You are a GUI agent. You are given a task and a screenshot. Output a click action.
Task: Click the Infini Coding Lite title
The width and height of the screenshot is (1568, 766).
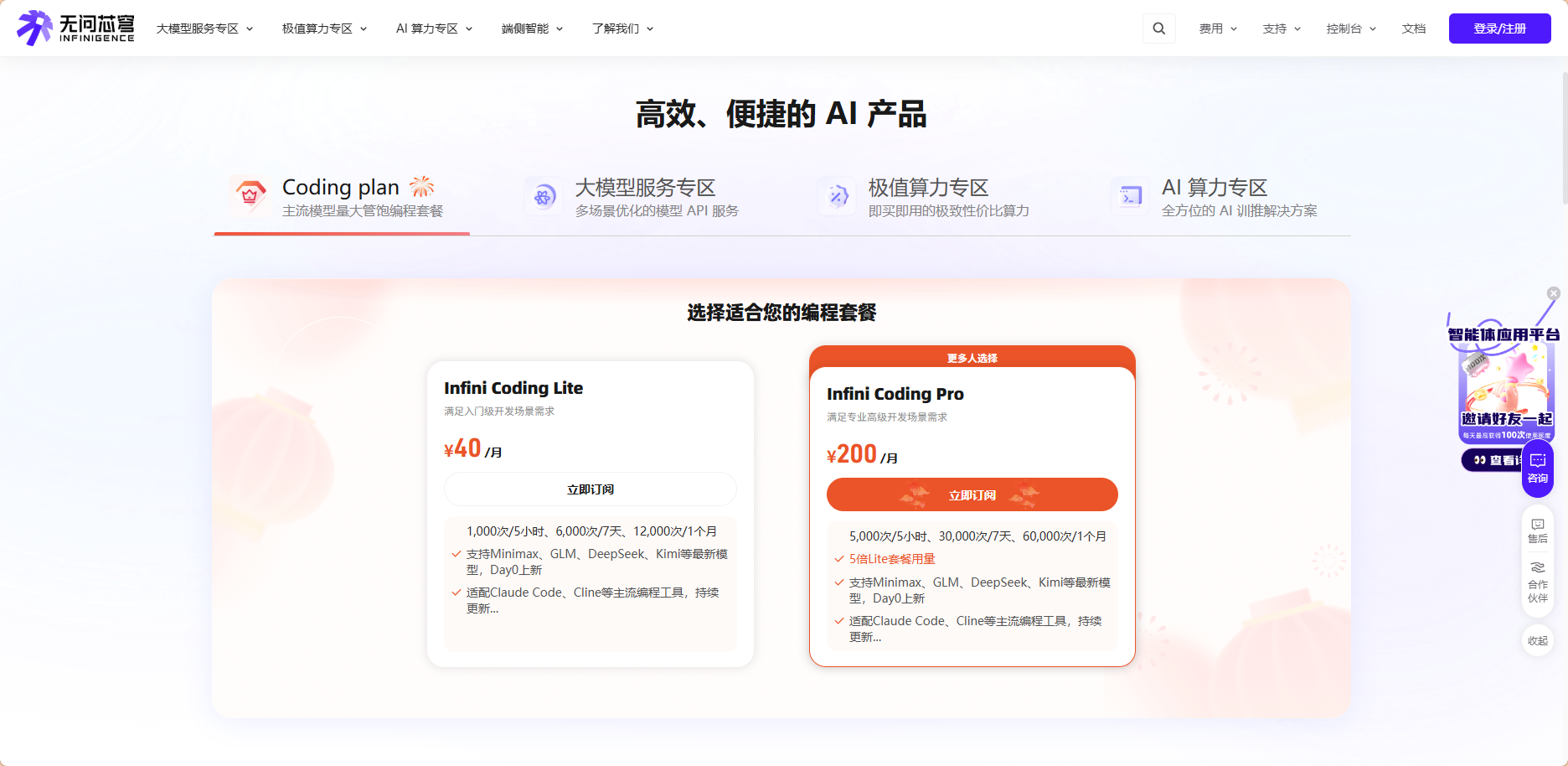coord(513,388)
